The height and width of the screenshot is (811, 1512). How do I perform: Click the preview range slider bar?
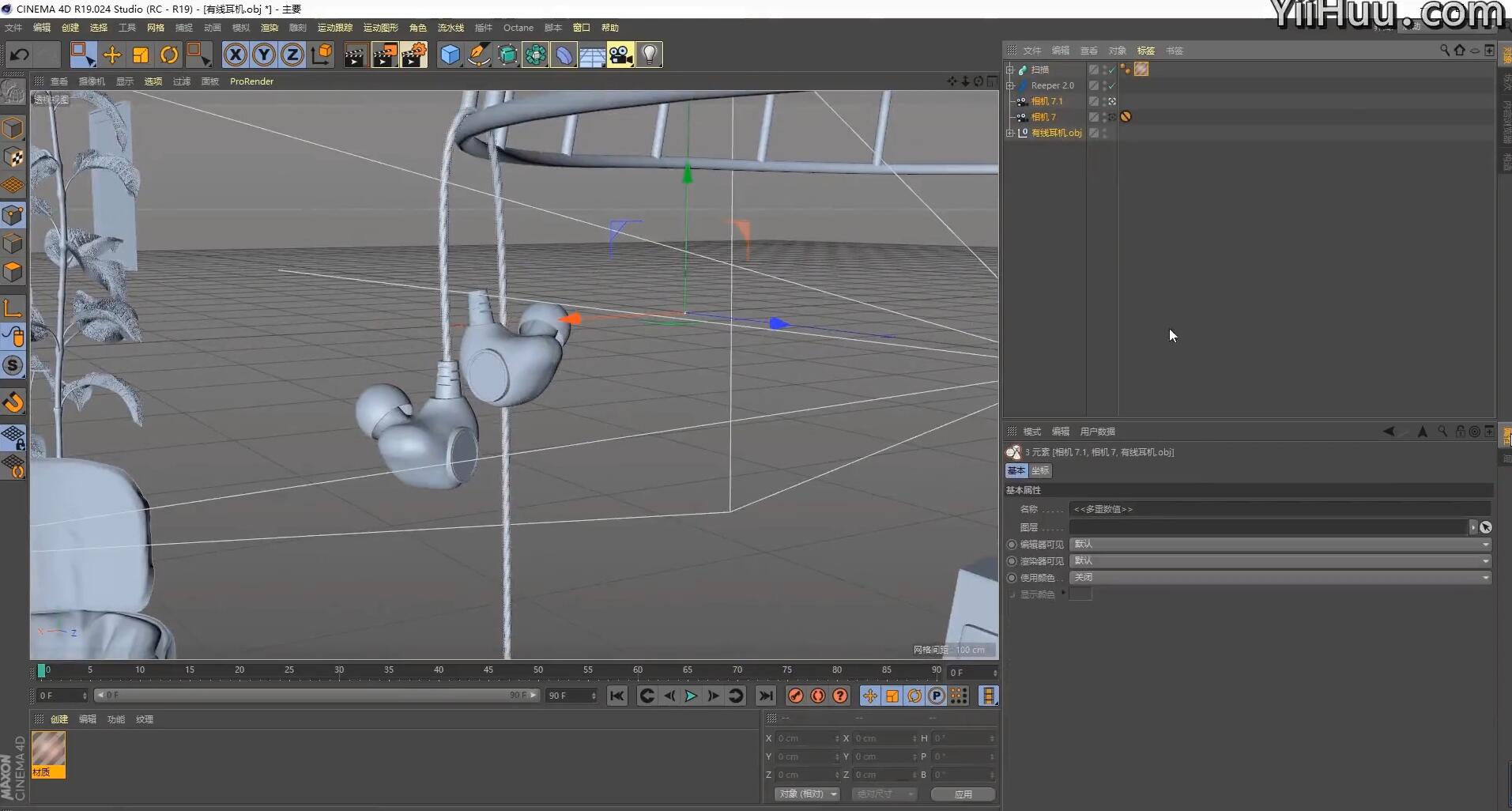(x=316, y=696)
